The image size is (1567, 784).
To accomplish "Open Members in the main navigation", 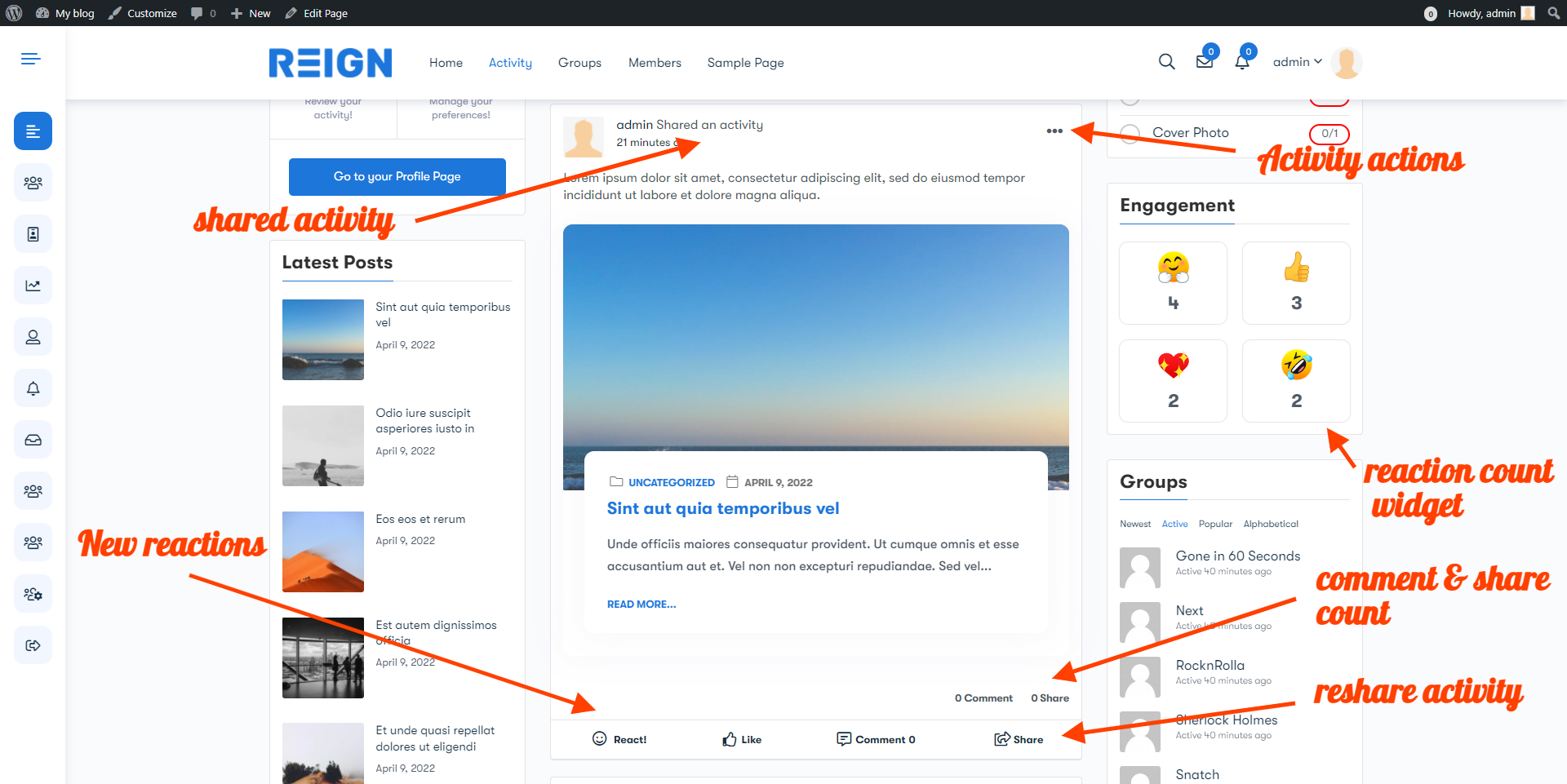I will click(655, 63).
